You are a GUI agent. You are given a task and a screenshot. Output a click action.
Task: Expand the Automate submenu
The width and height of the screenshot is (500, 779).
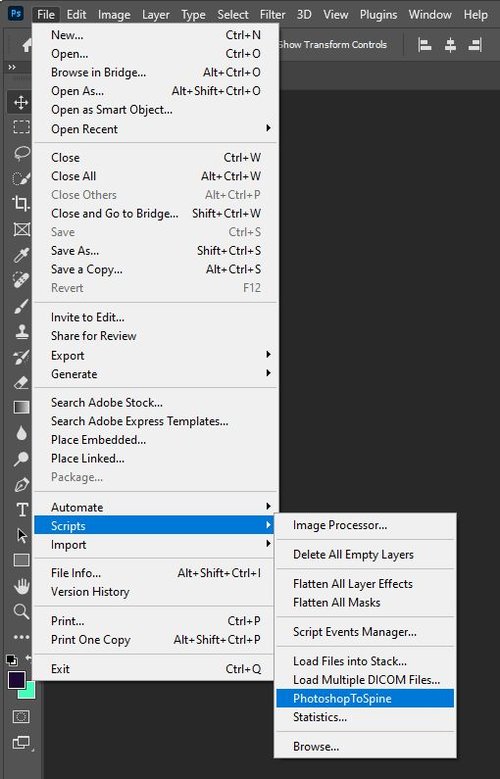pos(154,507)
